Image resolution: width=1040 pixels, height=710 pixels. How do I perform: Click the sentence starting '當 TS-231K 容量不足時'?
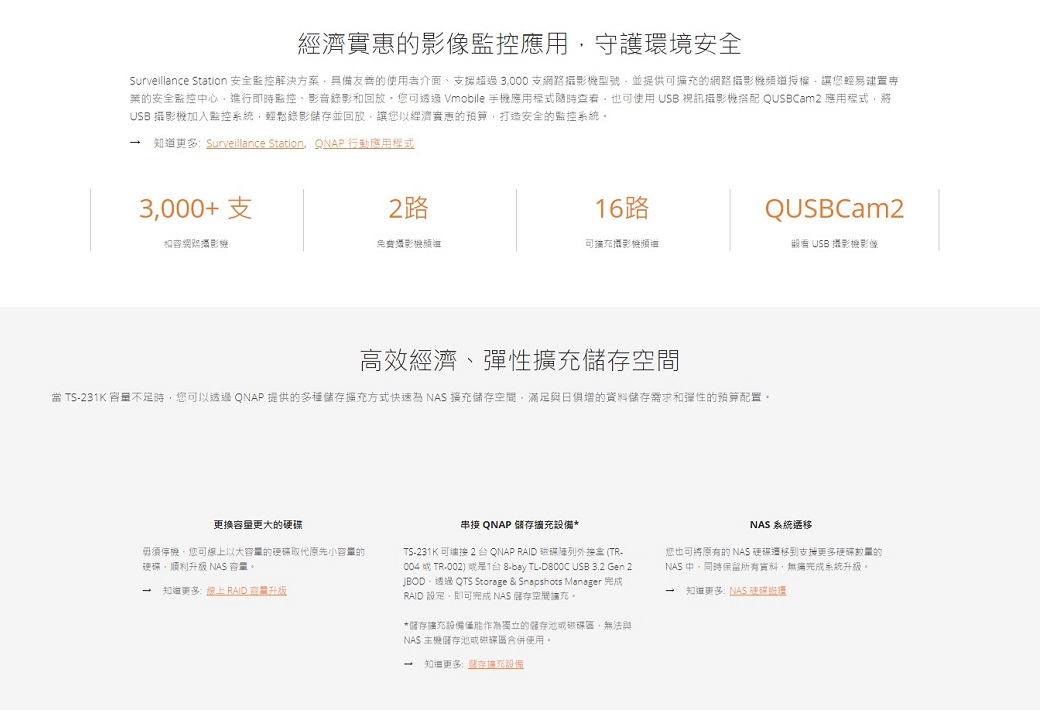click(411, 397)
